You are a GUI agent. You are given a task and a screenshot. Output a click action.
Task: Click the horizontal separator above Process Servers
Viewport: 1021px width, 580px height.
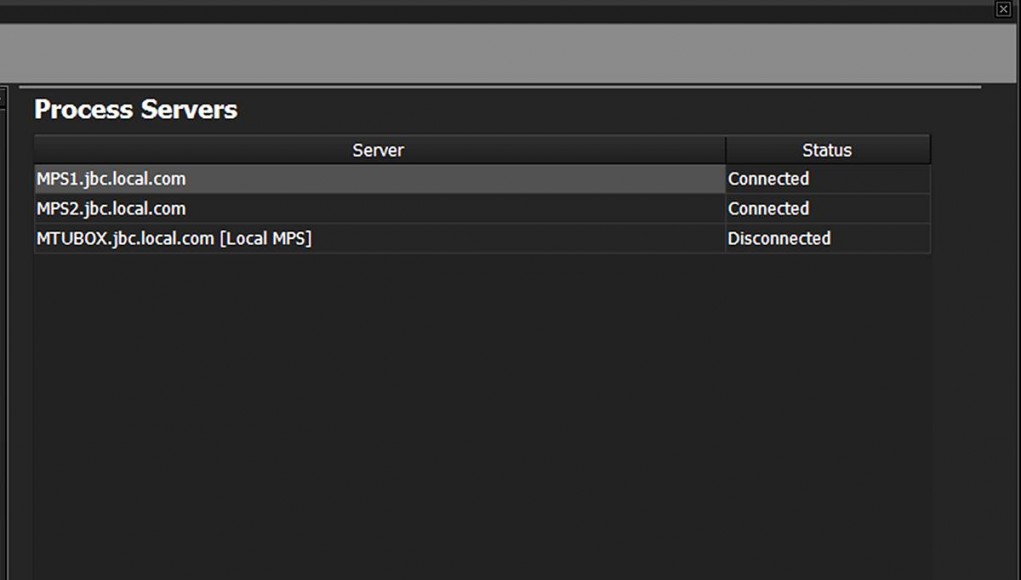[x=500, y=87]
